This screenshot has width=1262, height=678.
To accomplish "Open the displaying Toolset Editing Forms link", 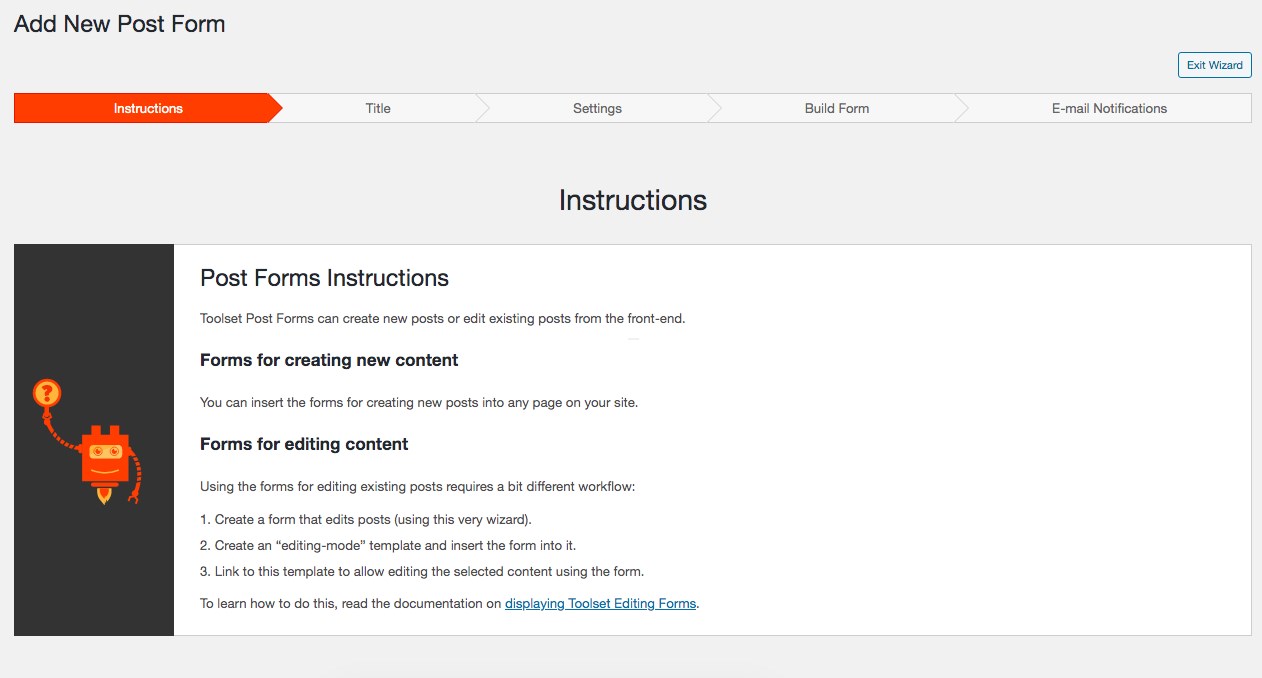I will 600,603.
